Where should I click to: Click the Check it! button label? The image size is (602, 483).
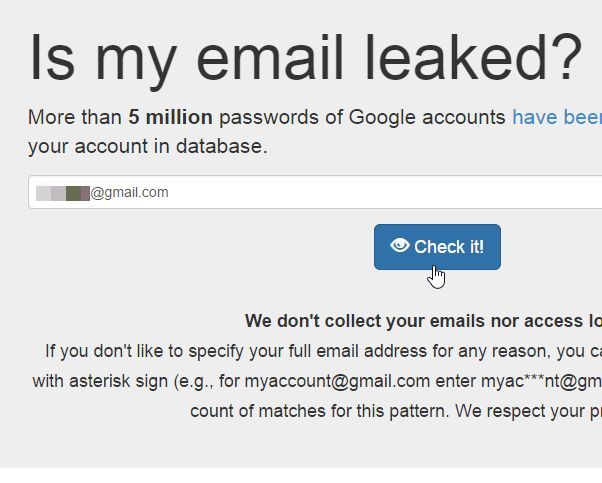pyautogui.click(x=449, y=247)
